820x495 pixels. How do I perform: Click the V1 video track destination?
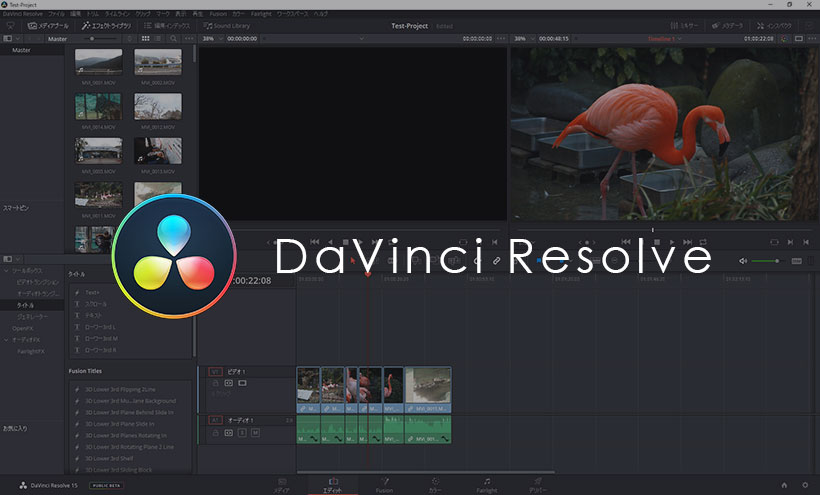coord(215,372)
